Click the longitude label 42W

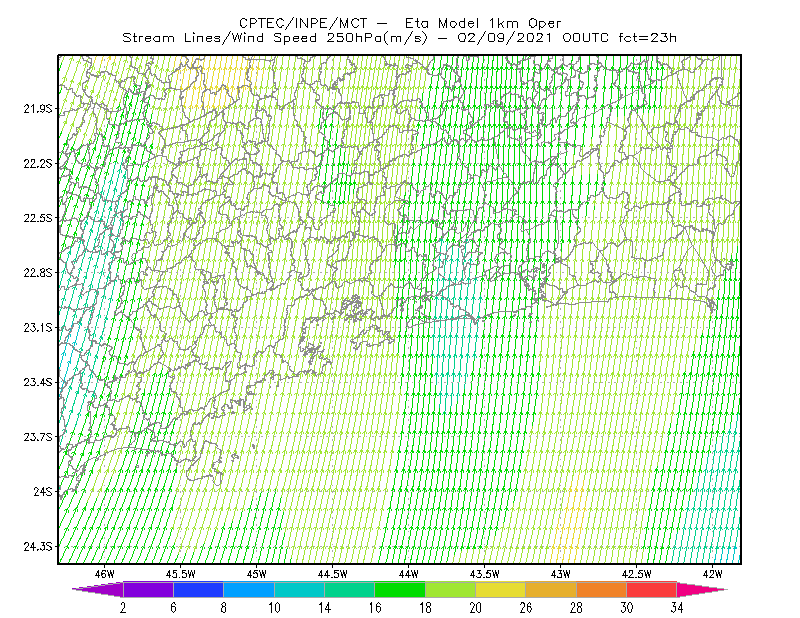pyautogui.click(x=713, y=574)
